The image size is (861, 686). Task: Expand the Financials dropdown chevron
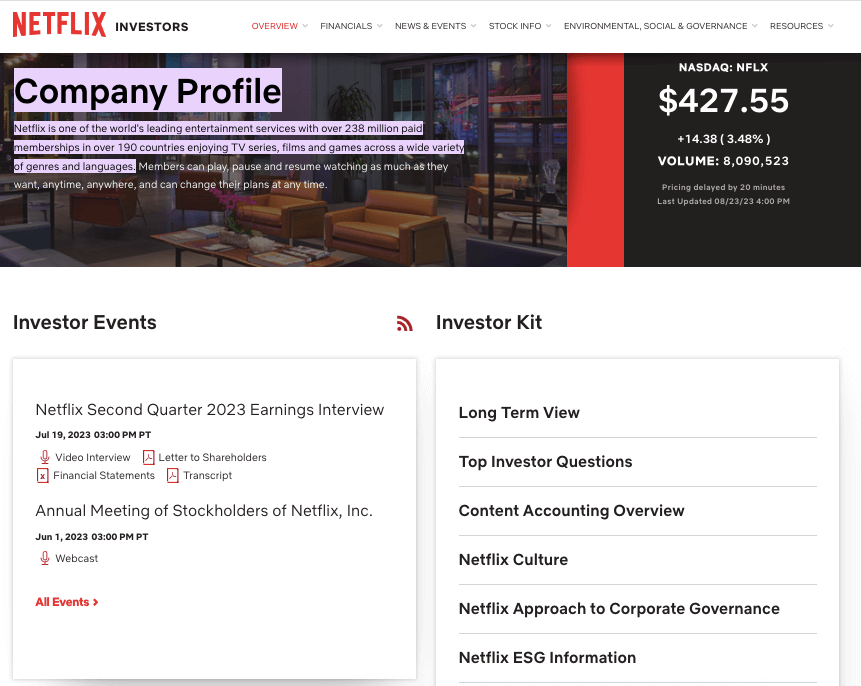pyautogui.click(x=379, y=26)
